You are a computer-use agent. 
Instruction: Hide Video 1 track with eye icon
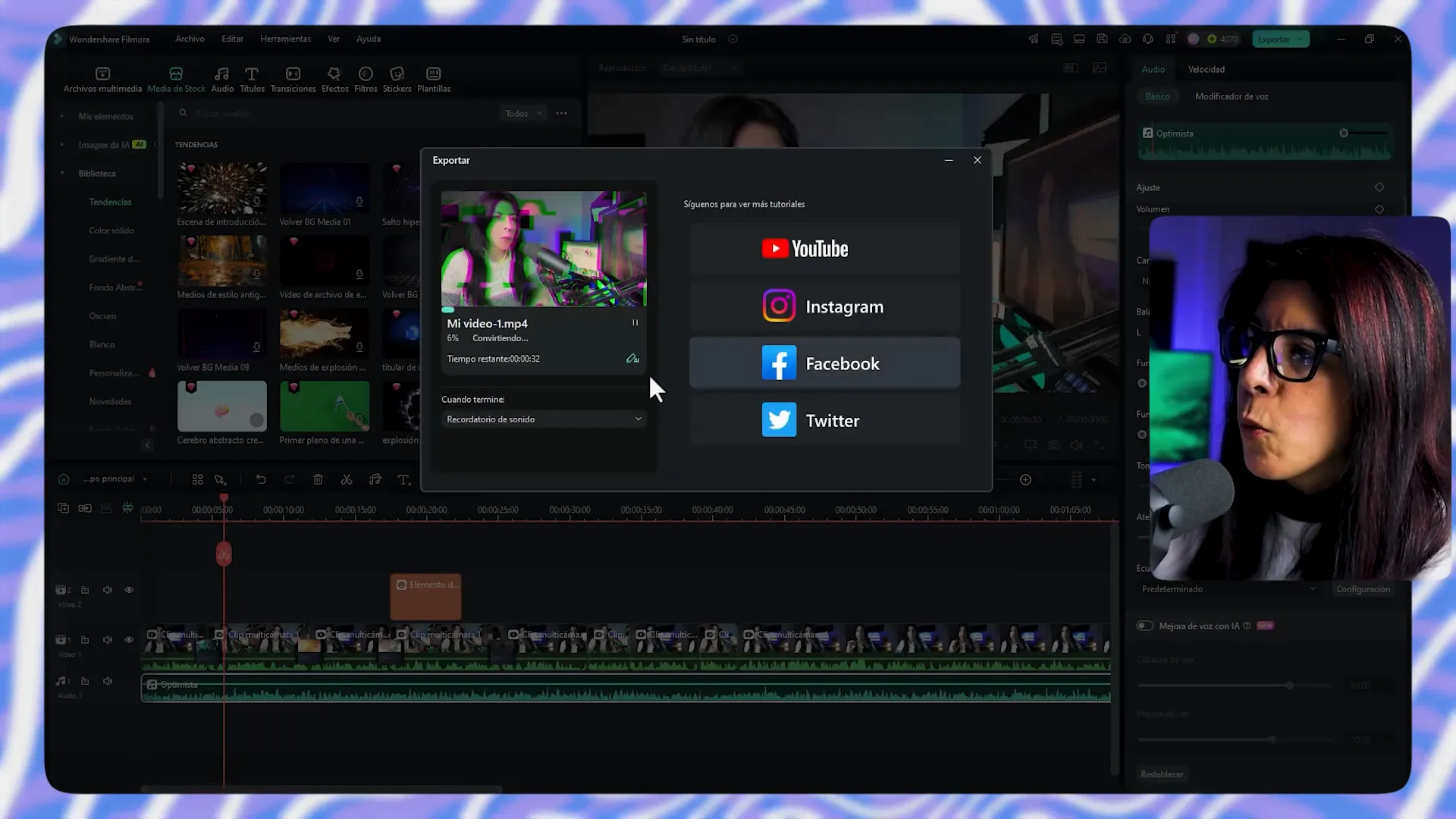coord(129,640)
